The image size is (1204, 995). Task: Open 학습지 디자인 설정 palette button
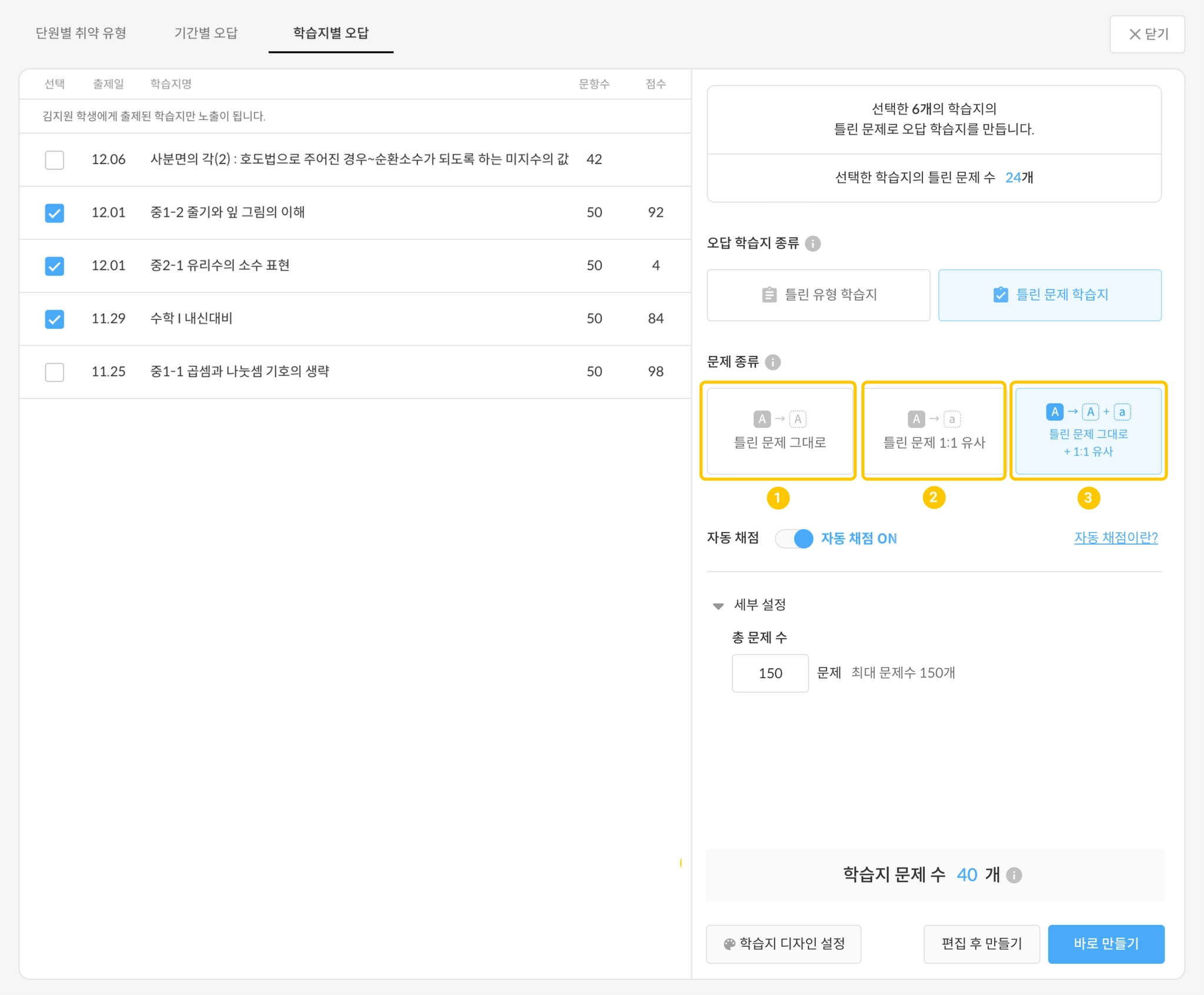click(x=783, y=944)
